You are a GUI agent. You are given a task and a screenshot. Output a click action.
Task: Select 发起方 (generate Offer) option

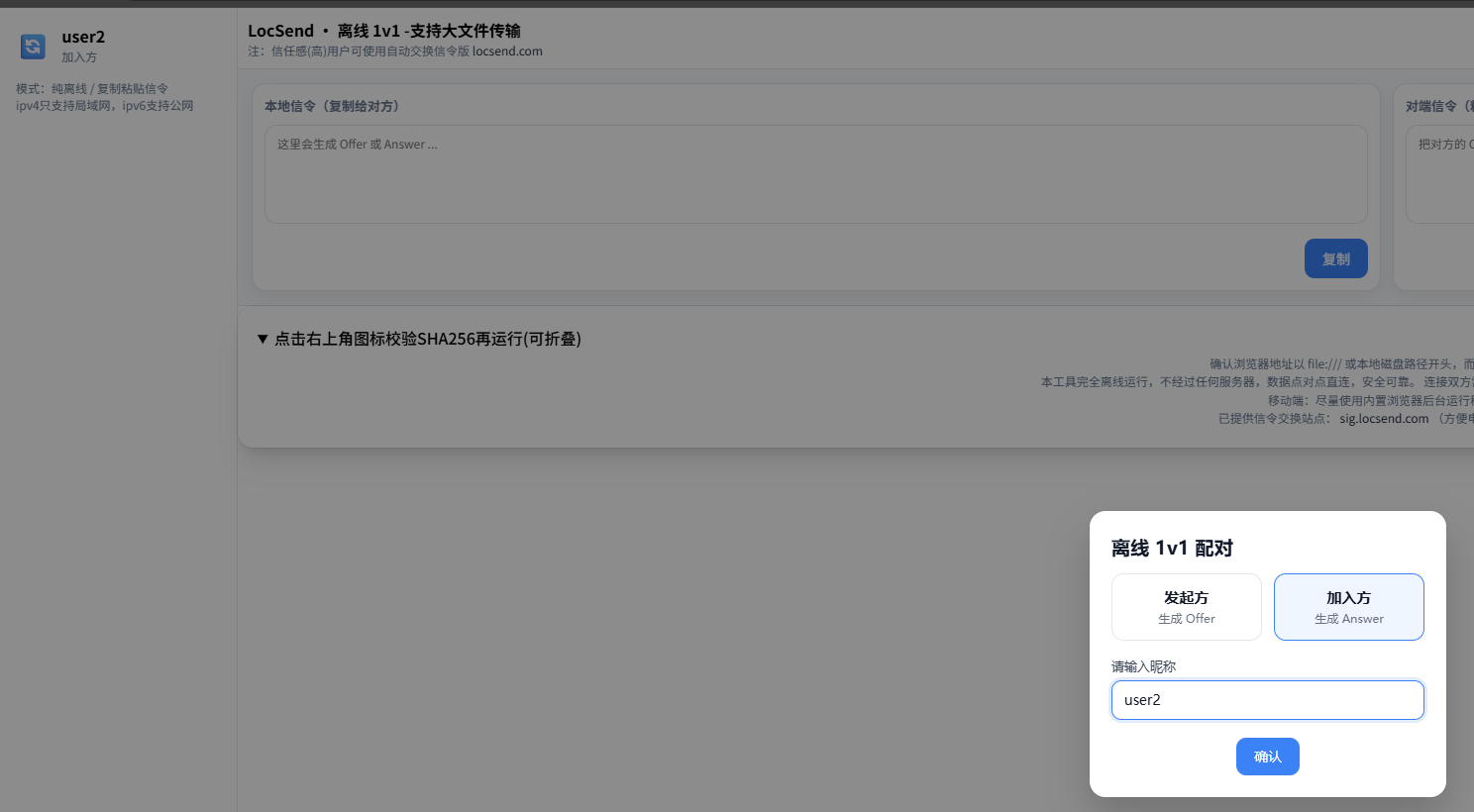(1186, 607)
